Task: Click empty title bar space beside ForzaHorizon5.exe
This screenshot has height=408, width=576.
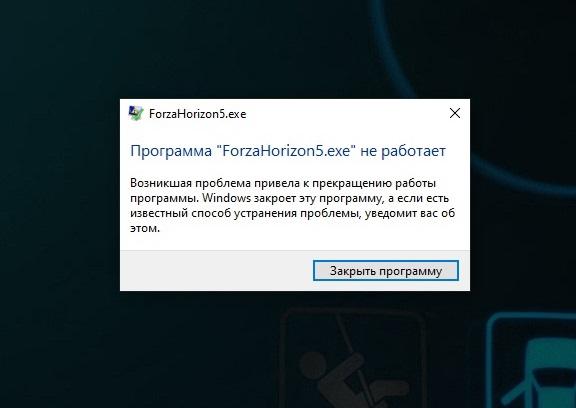Action: pos(345,114)
